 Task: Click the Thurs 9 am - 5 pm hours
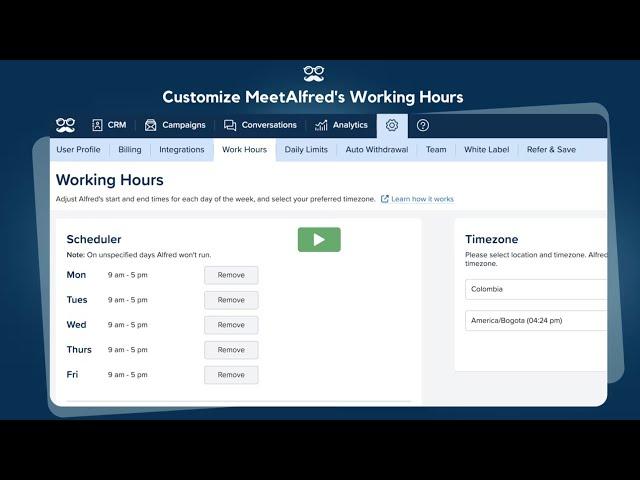[128, 350]
